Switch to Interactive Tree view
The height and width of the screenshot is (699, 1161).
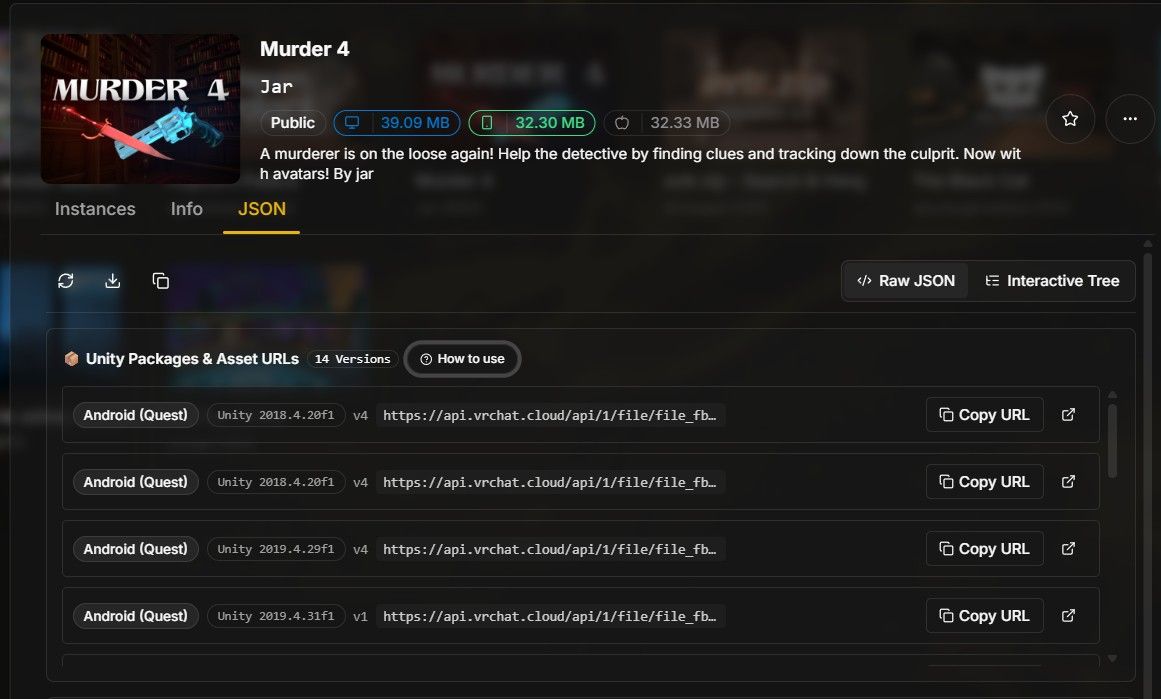coord(1051,281)
